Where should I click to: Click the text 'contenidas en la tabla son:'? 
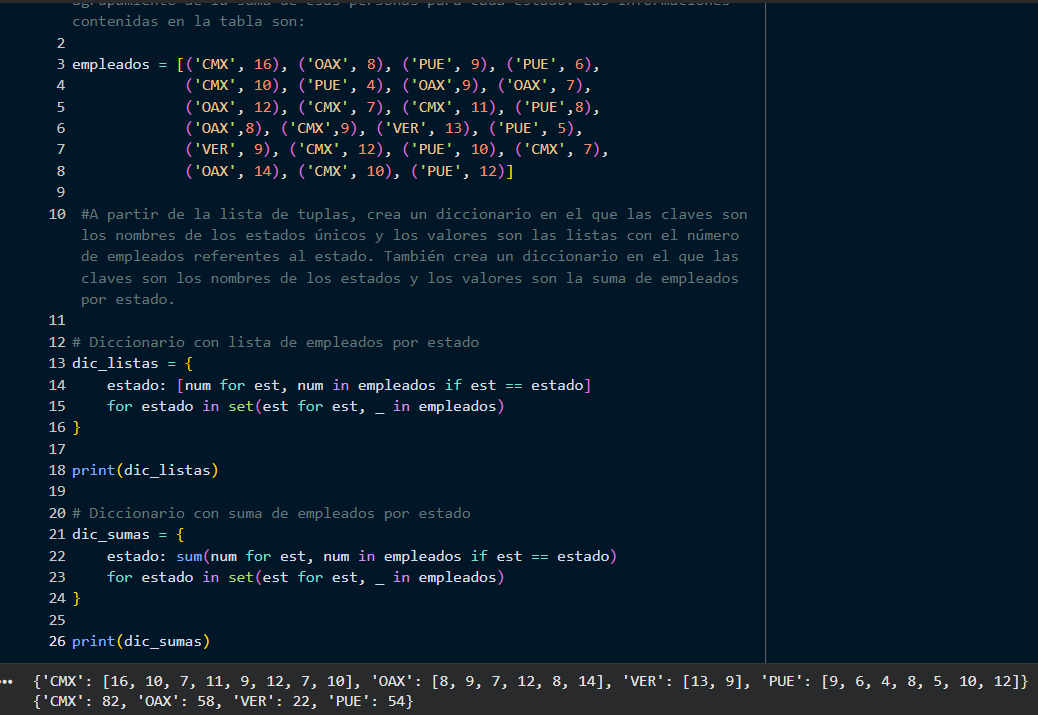pyautogui.click(x=189, y=21)
